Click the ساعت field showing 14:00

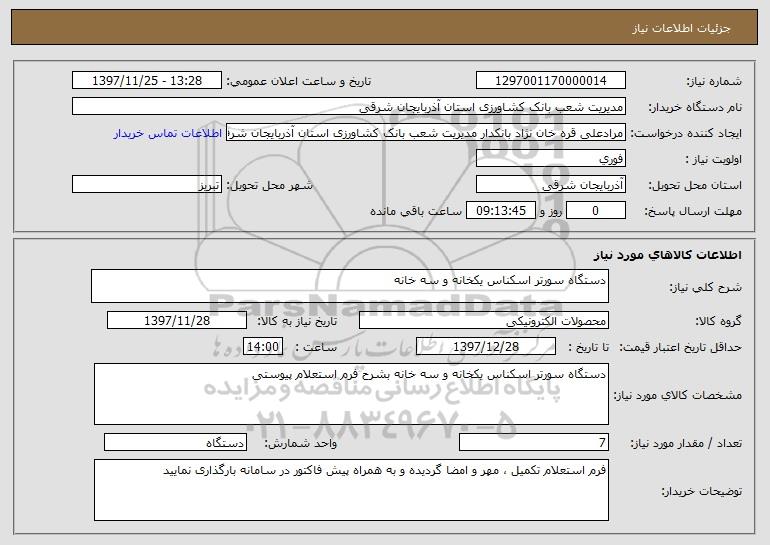(263, 347)
